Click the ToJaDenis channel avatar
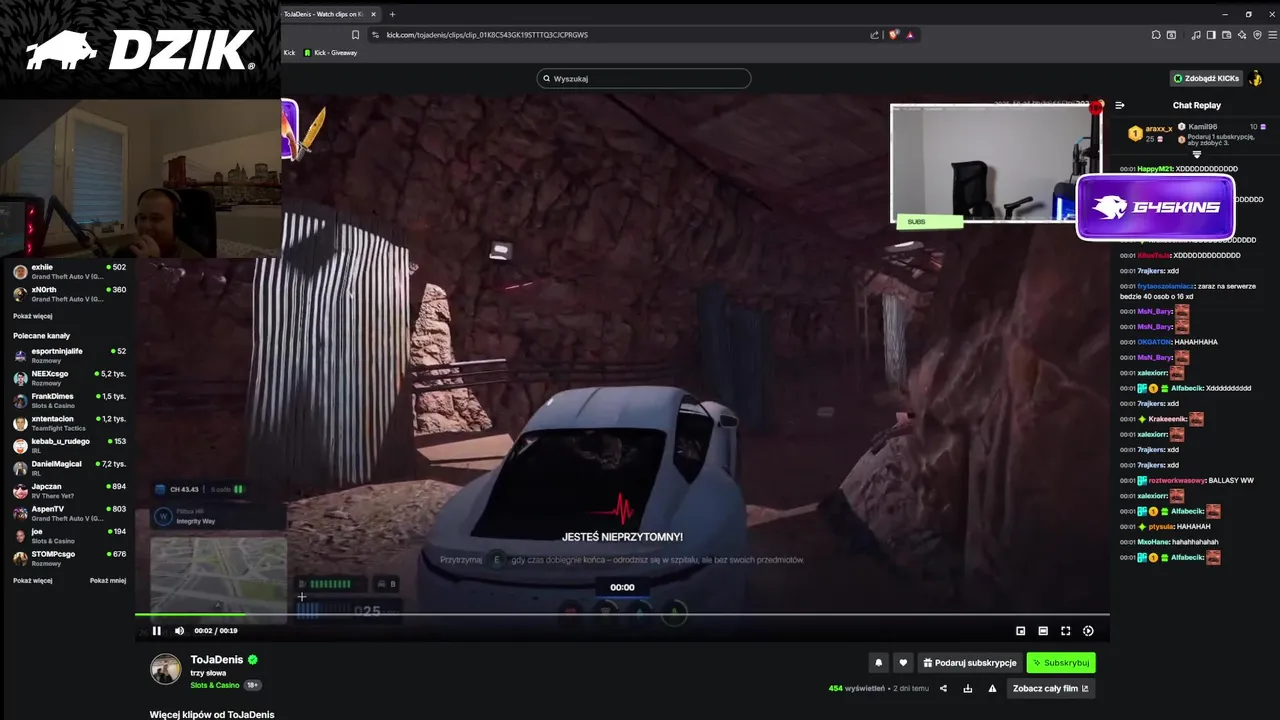This screenshot has height=720, width=1280. (166, 669)
